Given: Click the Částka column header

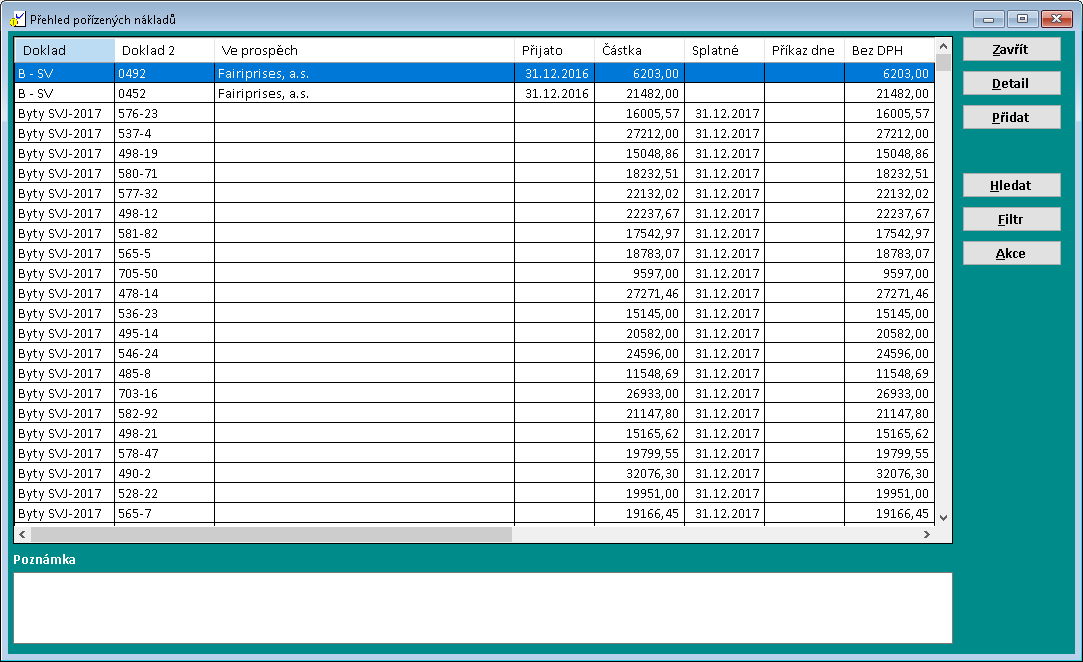Looking at the screenshot, I should click(x=639, y=50).
